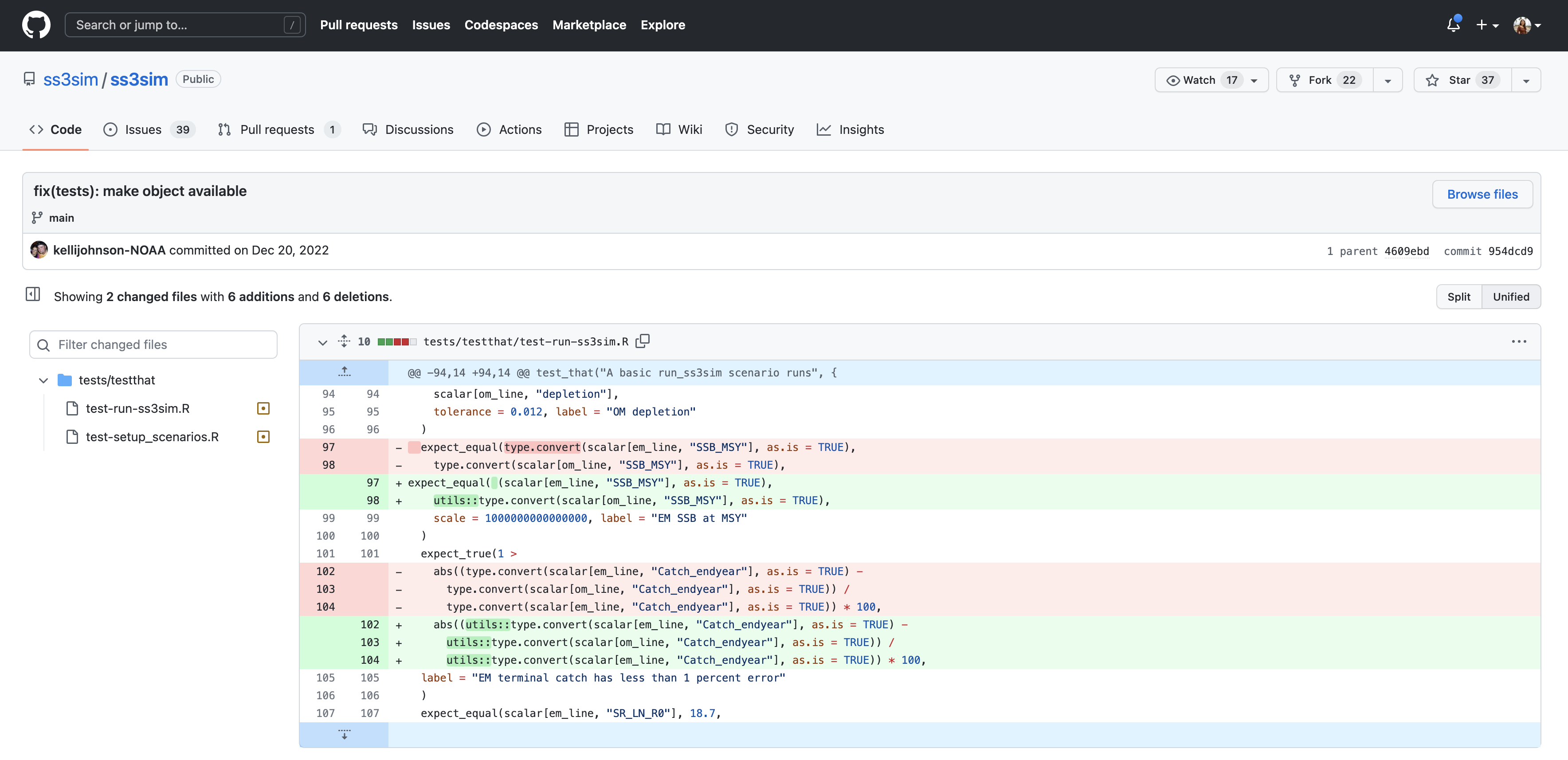Viewport: 1568px width, 760px height.
Task: Focus the Filter changed files field
Action: (153, 345)
